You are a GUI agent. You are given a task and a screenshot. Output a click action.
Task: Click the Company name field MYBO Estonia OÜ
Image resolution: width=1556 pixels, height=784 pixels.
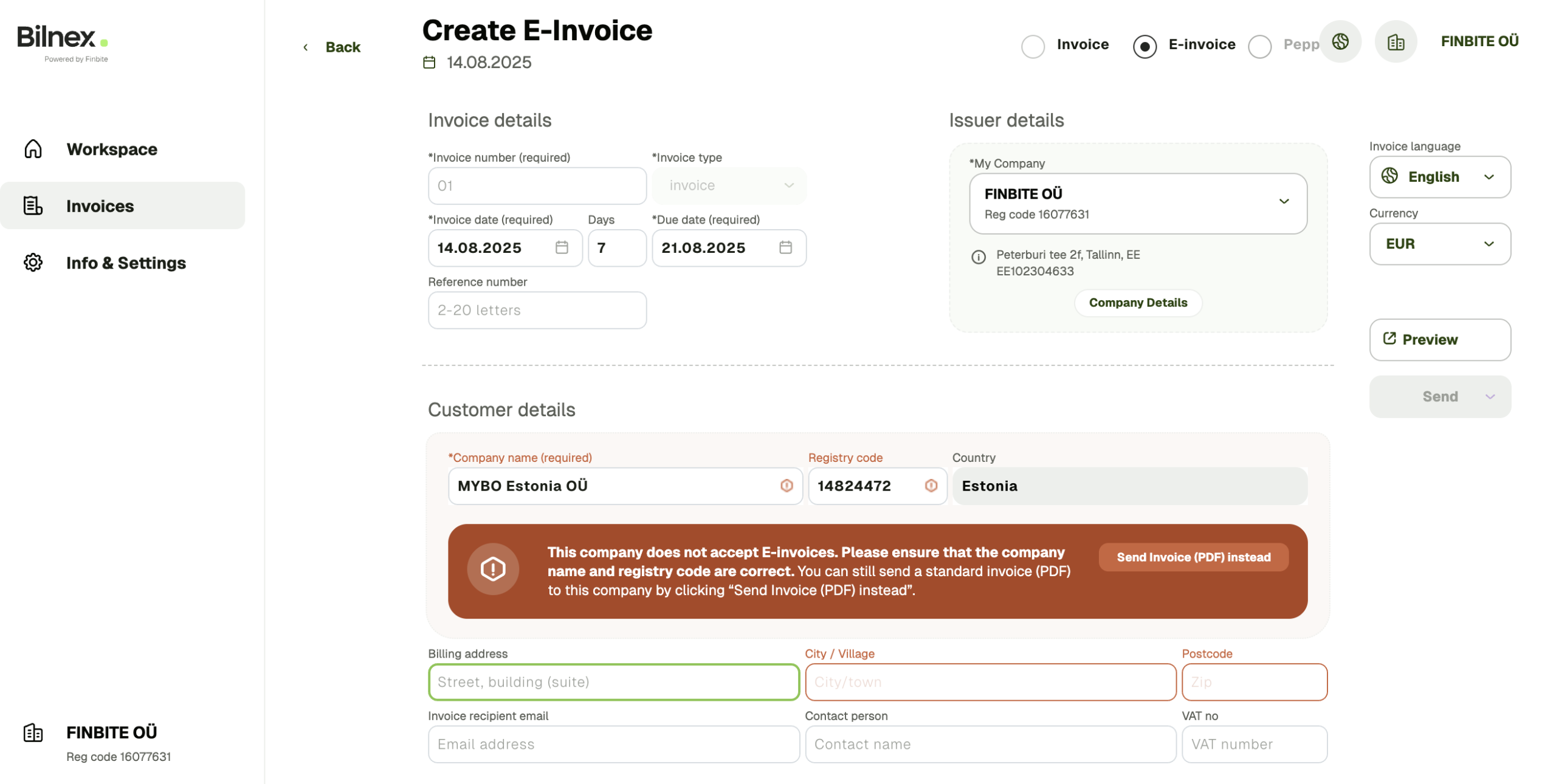point(626,487)
